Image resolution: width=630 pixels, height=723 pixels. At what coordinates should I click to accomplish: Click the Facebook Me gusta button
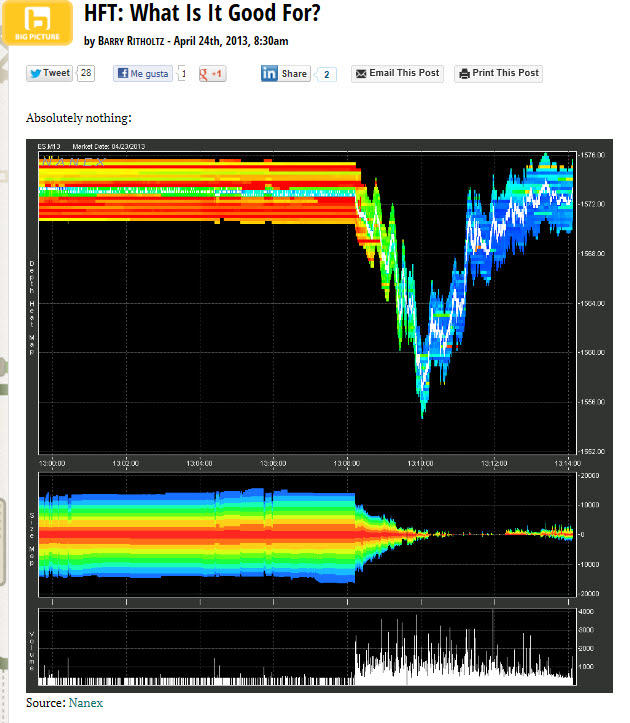[x=142, y=73]
